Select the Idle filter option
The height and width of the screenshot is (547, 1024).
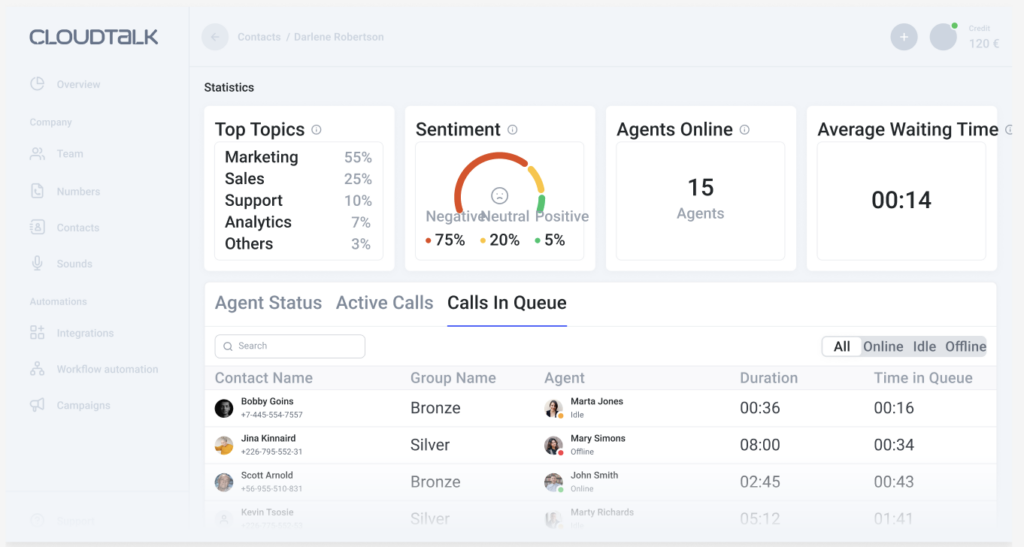coord(924,346)
